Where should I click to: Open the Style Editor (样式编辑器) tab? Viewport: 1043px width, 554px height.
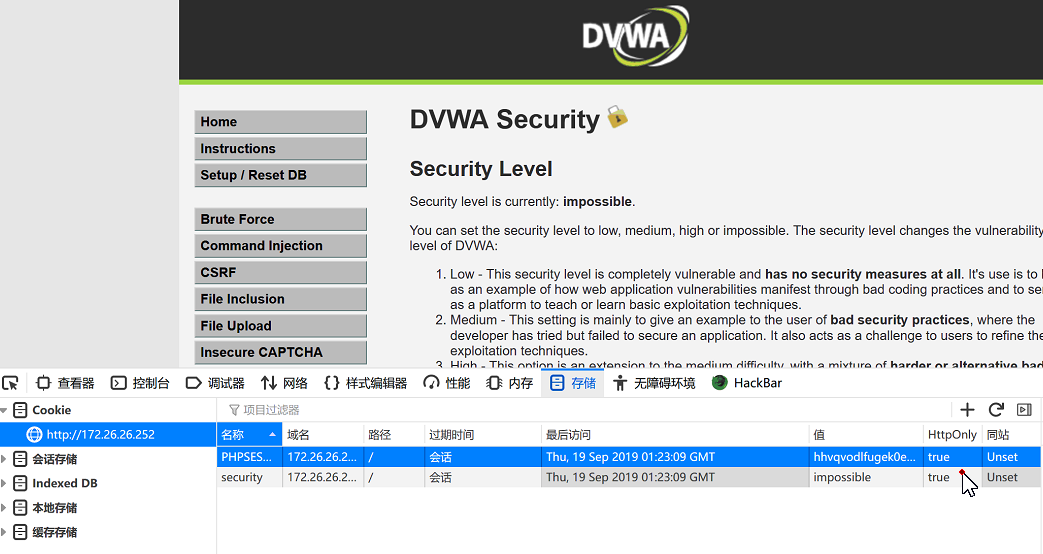coord(366,383)
